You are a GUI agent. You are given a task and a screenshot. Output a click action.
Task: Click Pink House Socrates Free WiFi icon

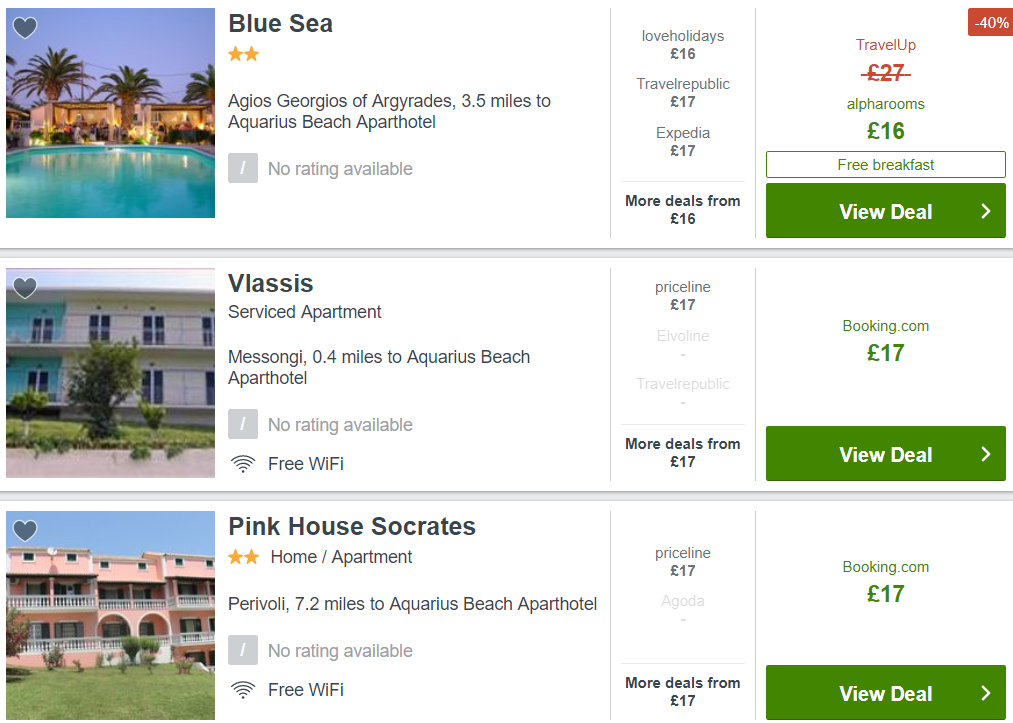coord(243,690)
